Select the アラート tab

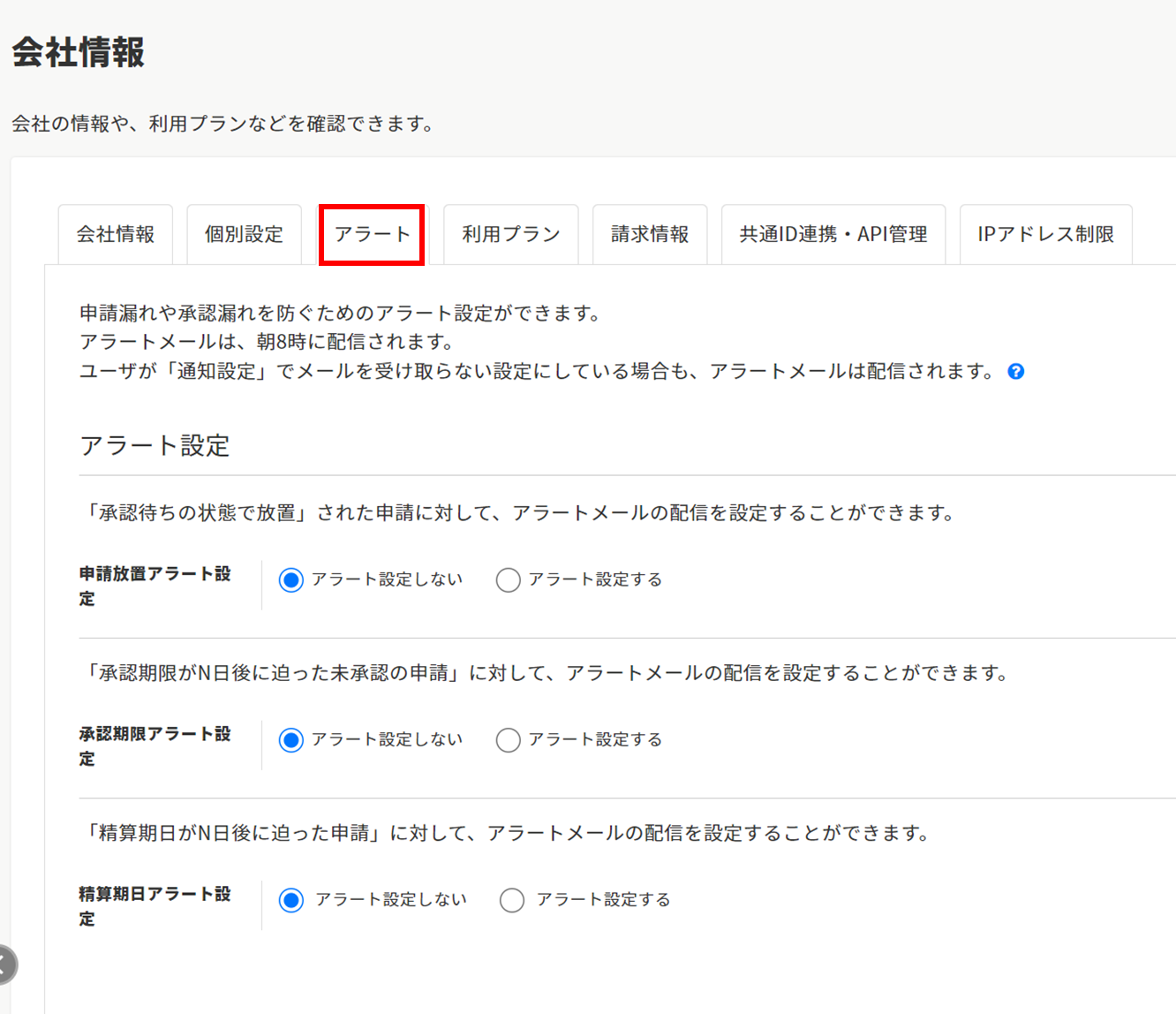pyautogui.click(x=372, y=234)
